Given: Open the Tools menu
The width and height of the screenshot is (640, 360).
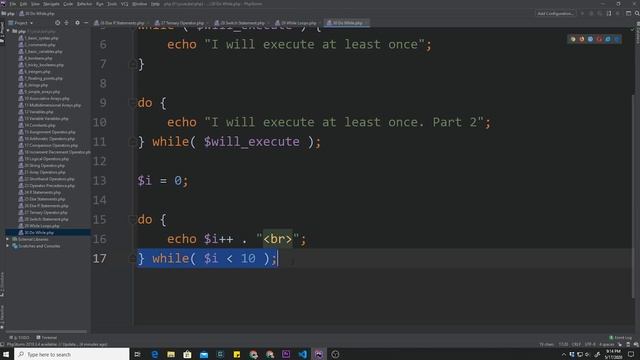Looking at the screenshot, I should (112, 4).
